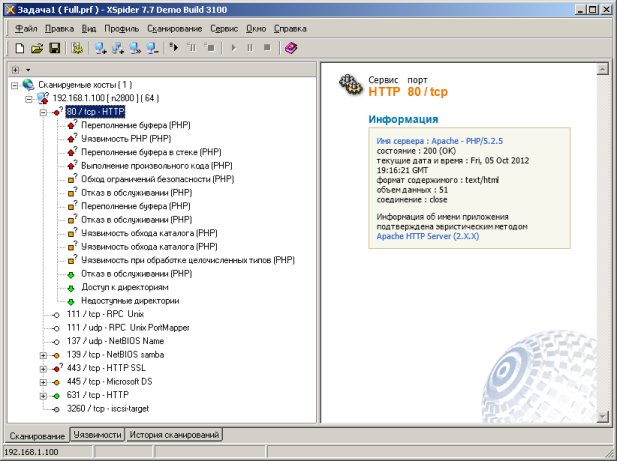Click the red icon of Выполнение произвольного кода
This screenshot has width=617, height=461.
tap(71, 166)
